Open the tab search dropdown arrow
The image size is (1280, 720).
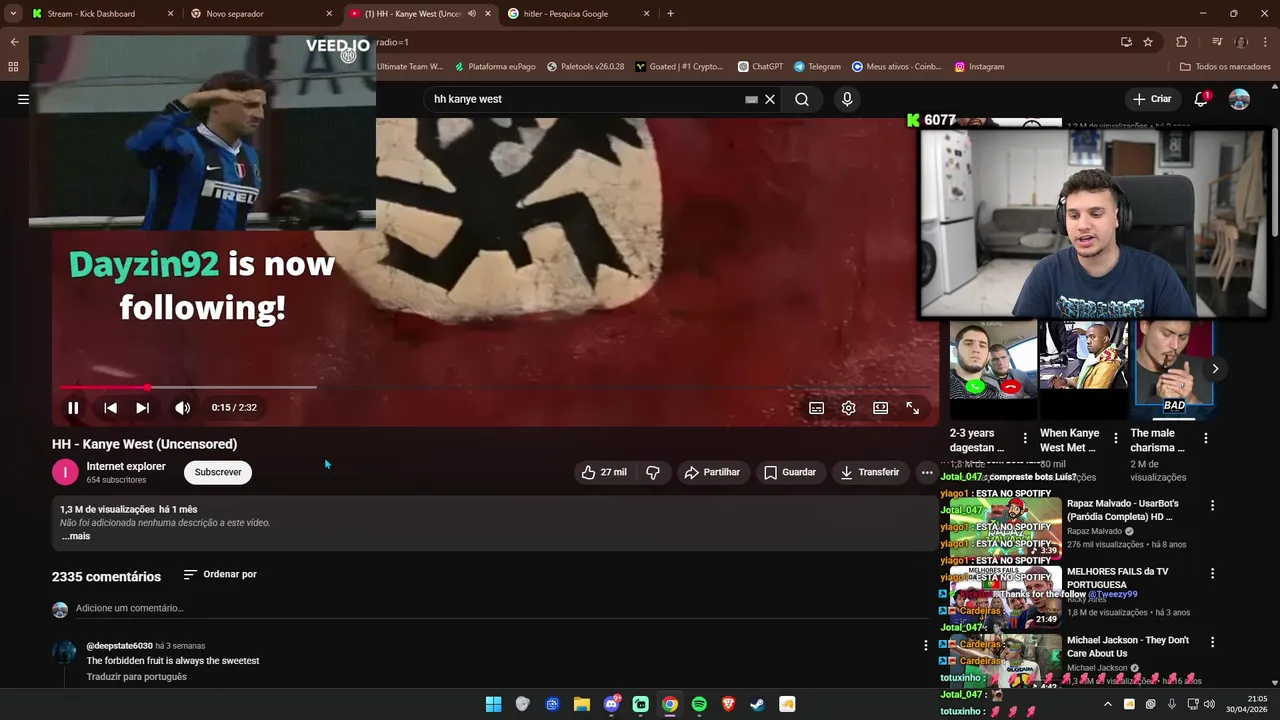[13, 14]
